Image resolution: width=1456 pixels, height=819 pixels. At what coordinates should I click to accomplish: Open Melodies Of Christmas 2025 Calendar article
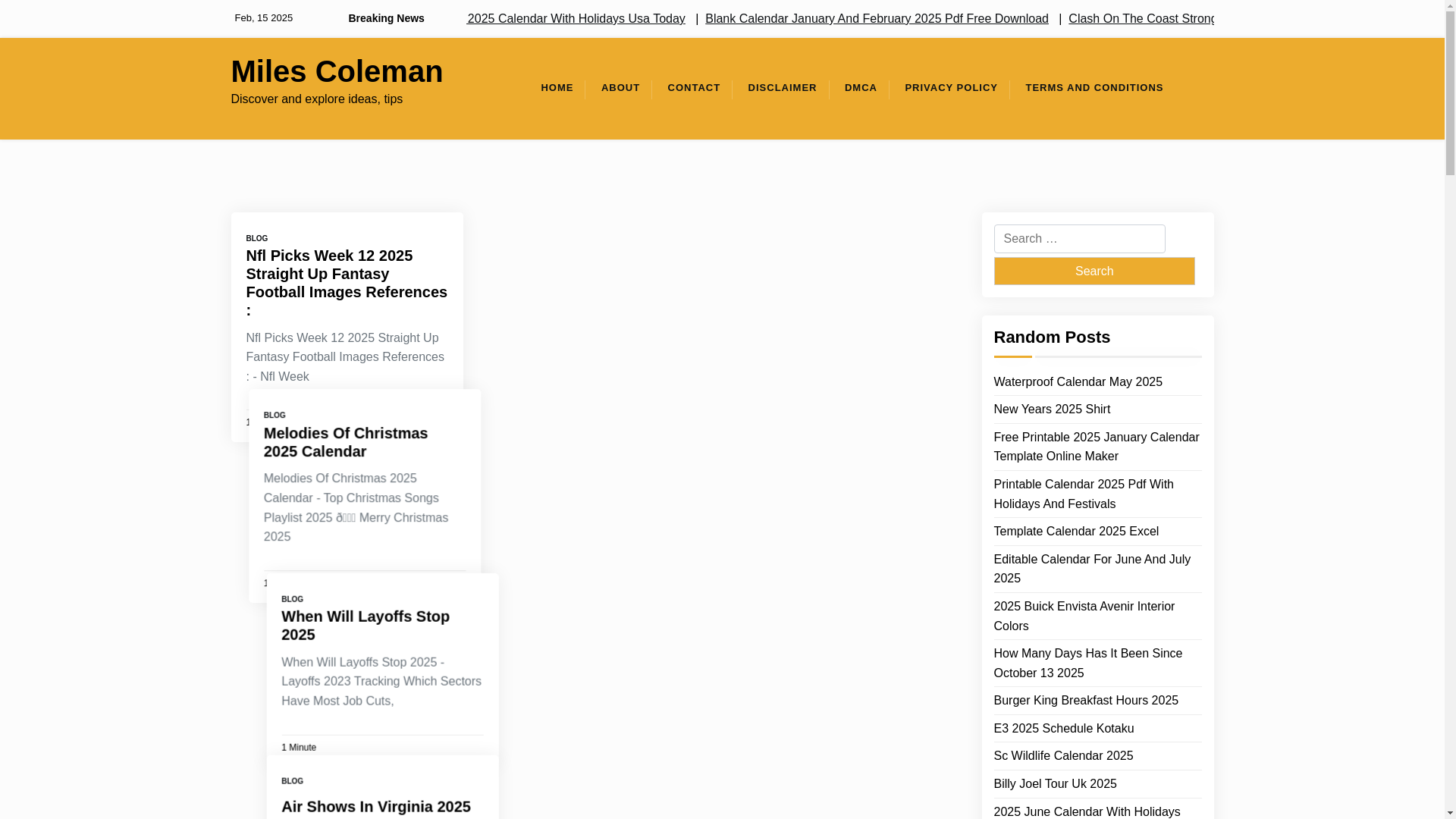345,442
